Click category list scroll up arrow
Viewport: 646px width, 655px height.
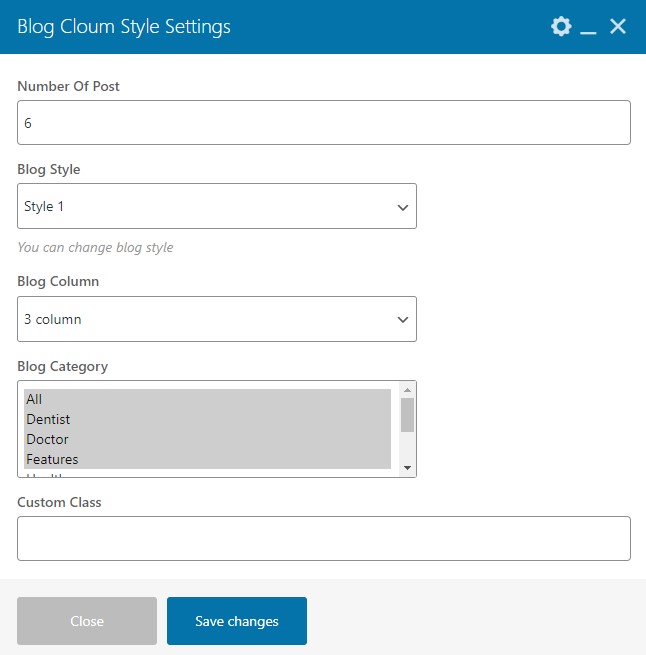(x=407, y=390)
